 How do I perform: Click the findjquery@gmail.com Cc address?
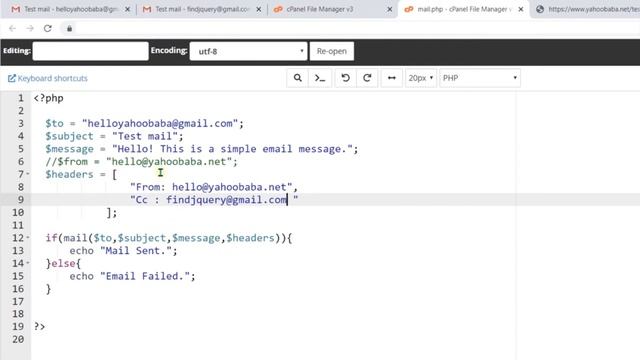pyautogui.click(x=227, y=200)
